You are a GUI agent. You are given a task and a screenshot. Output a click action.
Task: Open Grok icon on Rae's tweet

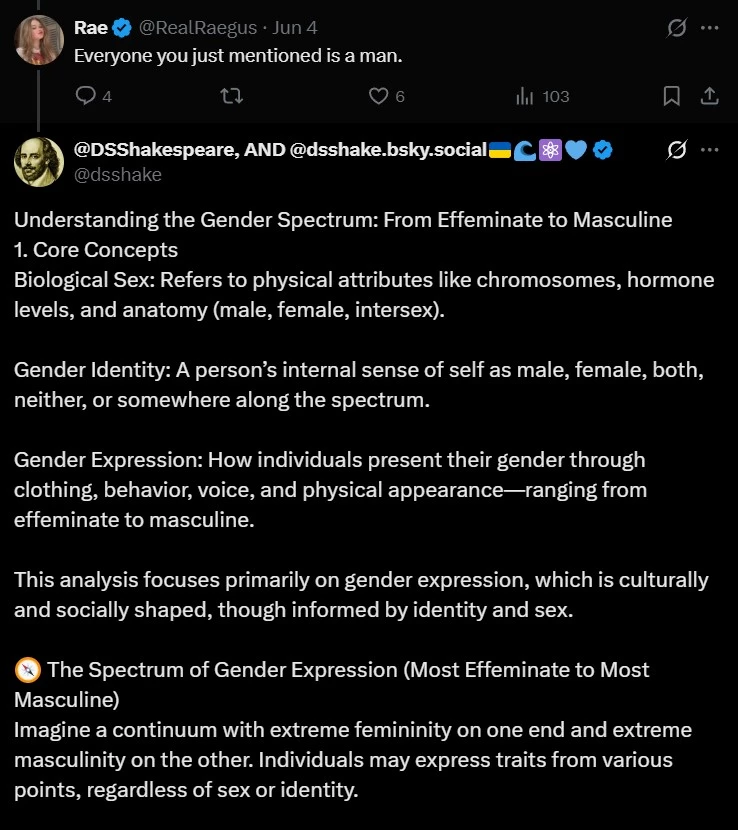[x=677, y=28]
